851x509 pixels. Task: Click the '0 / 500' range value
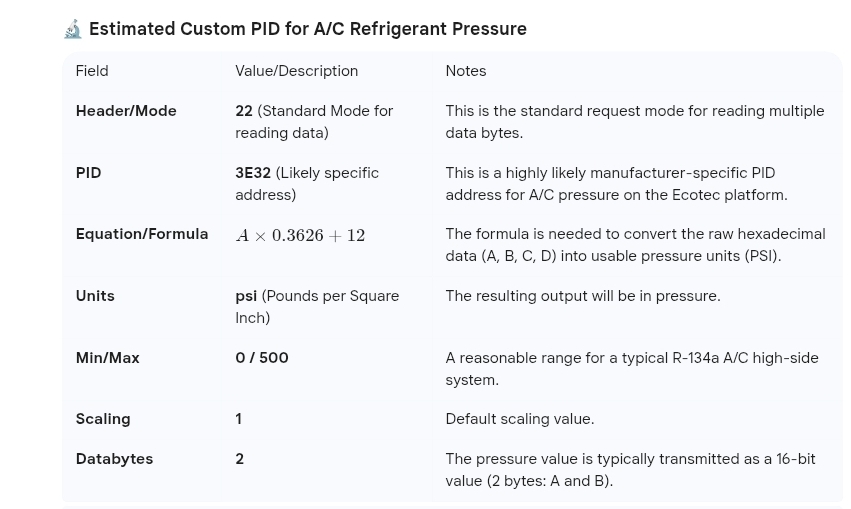(x=262, y=358)
